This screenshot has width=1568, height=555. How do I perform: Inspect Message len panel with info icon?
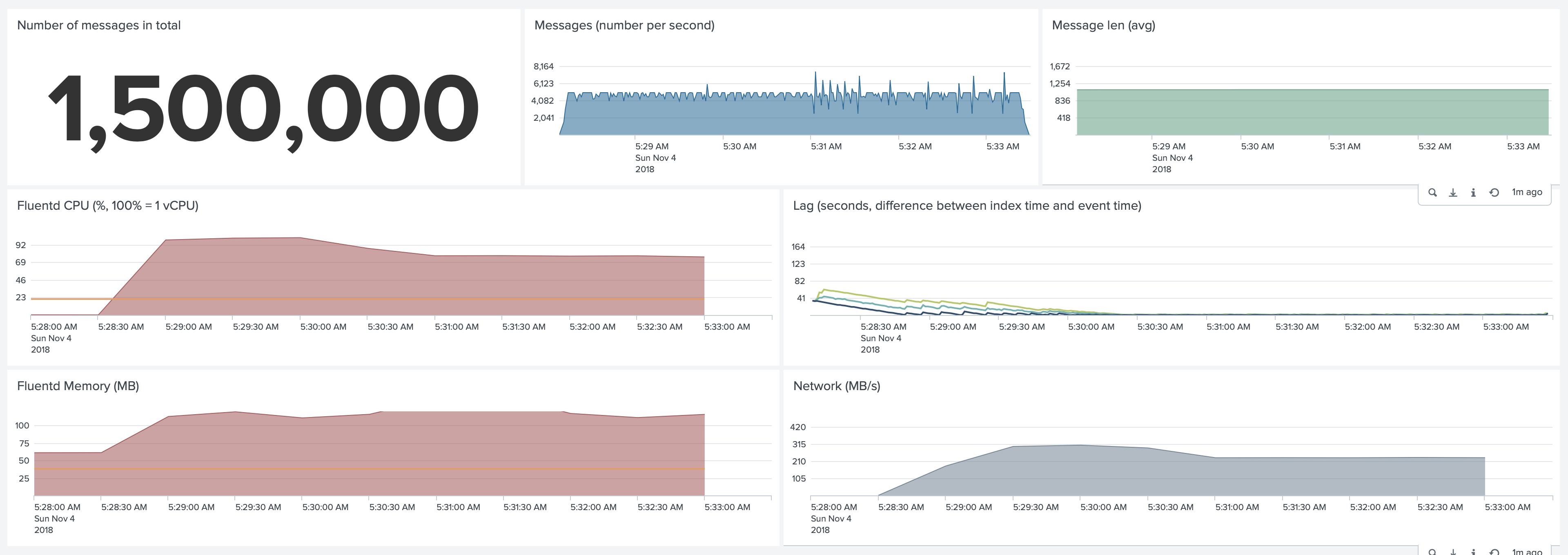coord(1473,192)
